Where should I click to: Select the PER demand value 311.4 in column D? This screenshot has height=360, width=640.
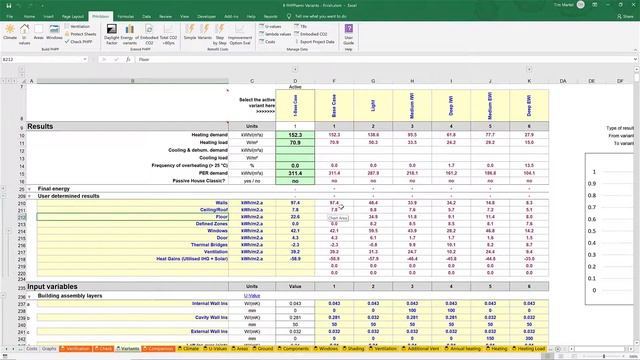click(x=295, y=173)
